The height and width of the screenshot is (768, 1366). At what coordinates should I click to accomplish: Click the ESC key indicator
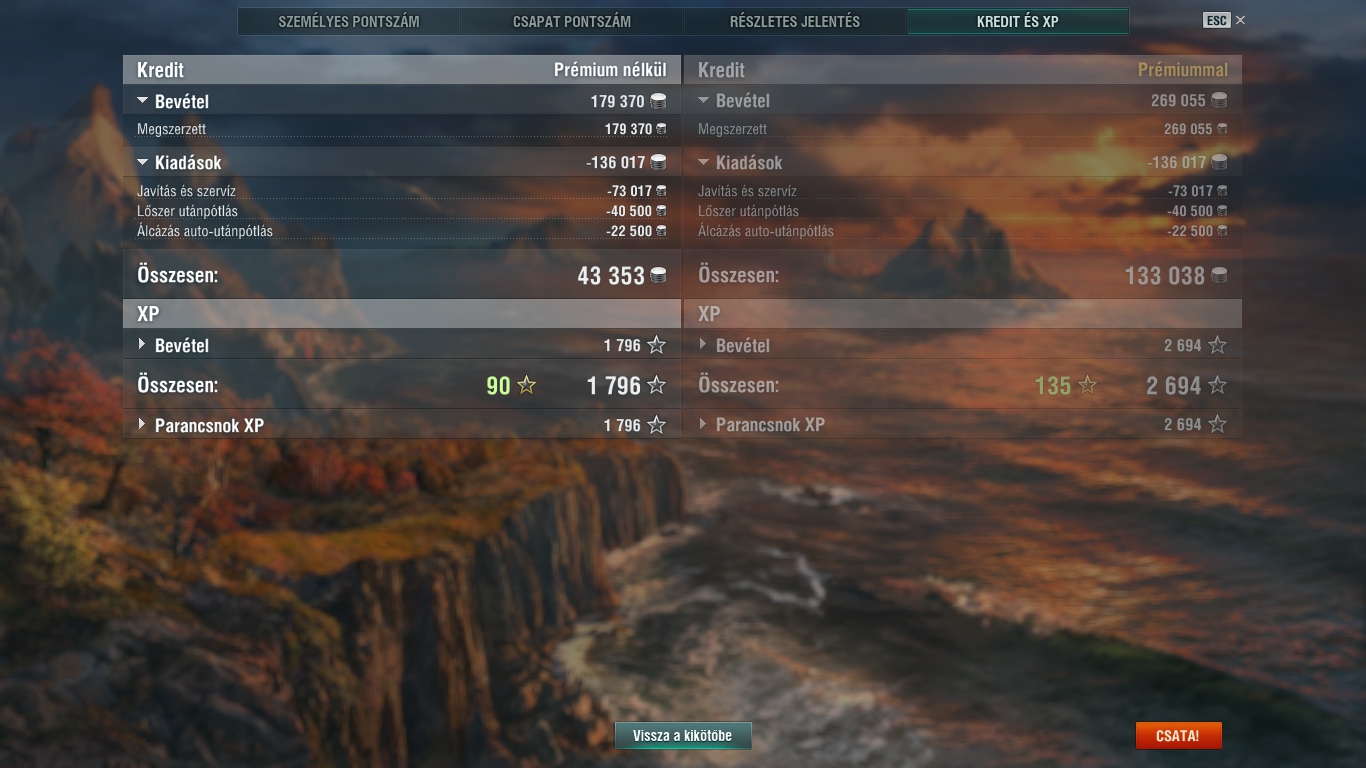tap(1216, 20)
